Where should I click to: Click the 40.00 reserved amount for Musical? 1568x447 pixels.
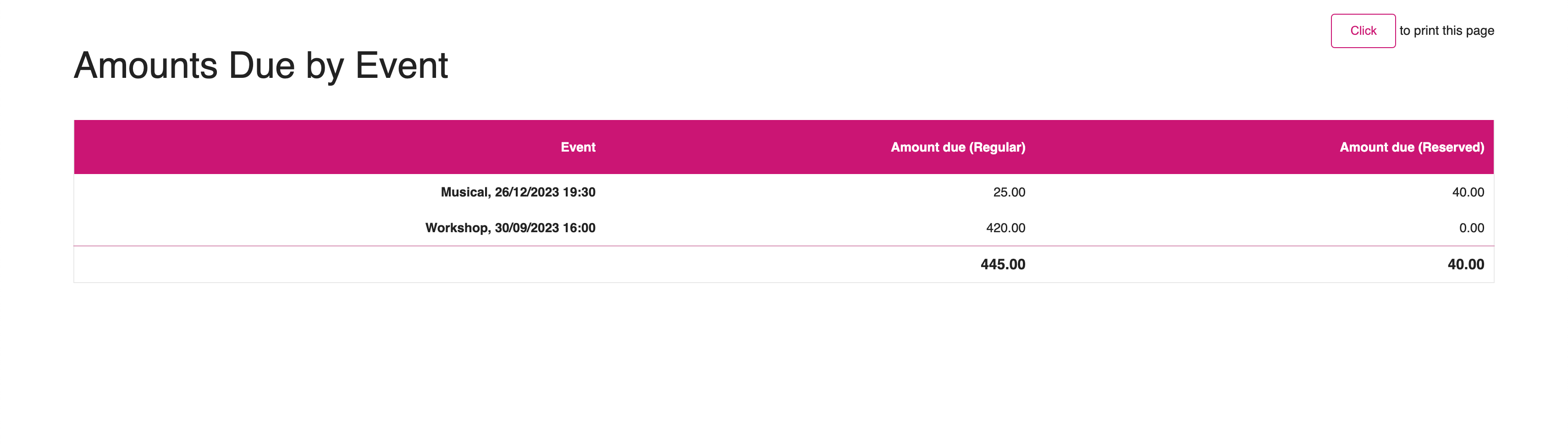click(1468, 192)
